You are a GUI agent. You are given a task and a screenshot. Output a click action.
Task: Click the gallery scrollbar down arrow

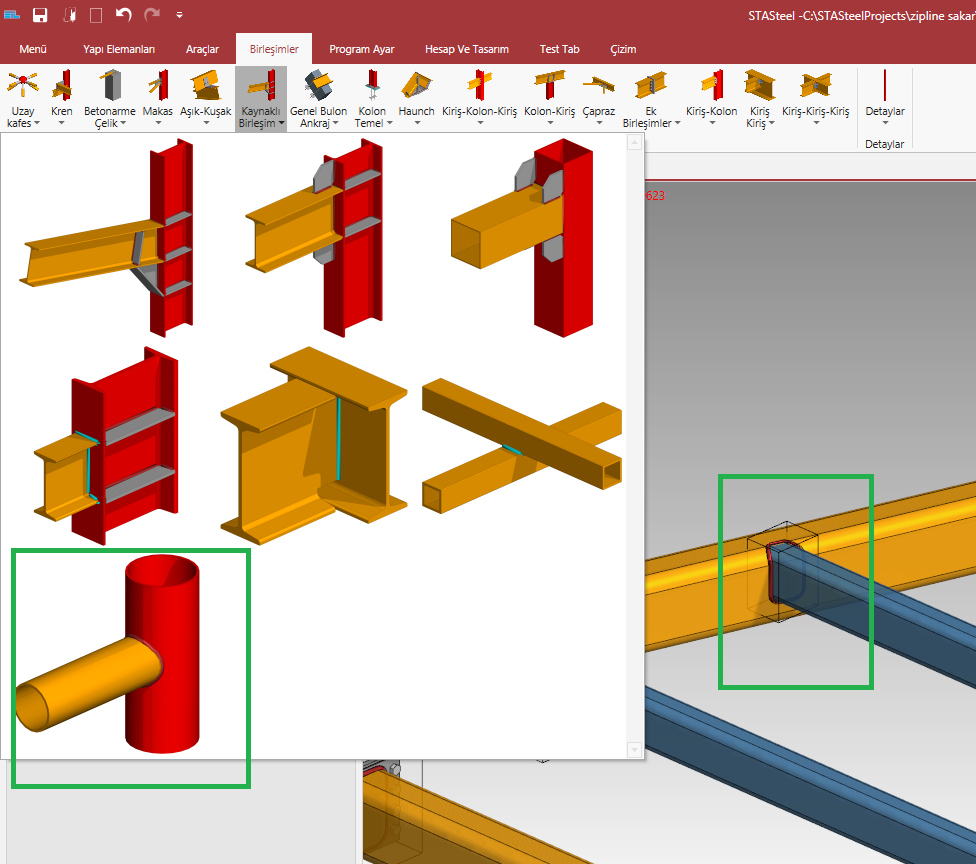(x=632, y=749)
